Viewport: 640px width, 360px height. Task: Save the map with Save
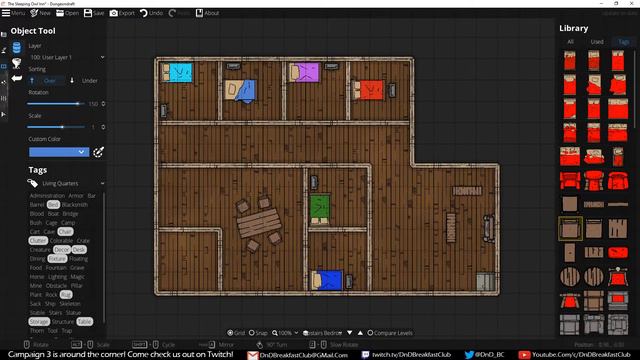coord(94,13)
